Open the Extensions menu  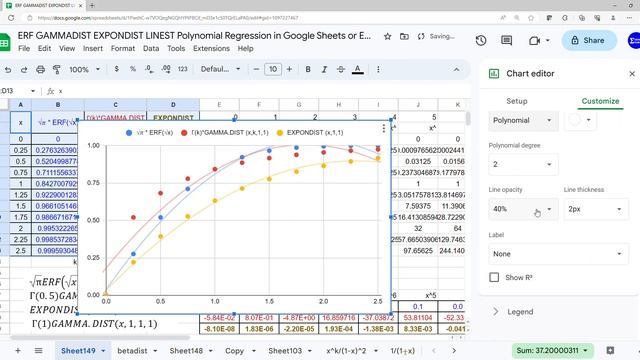[211, 48]
